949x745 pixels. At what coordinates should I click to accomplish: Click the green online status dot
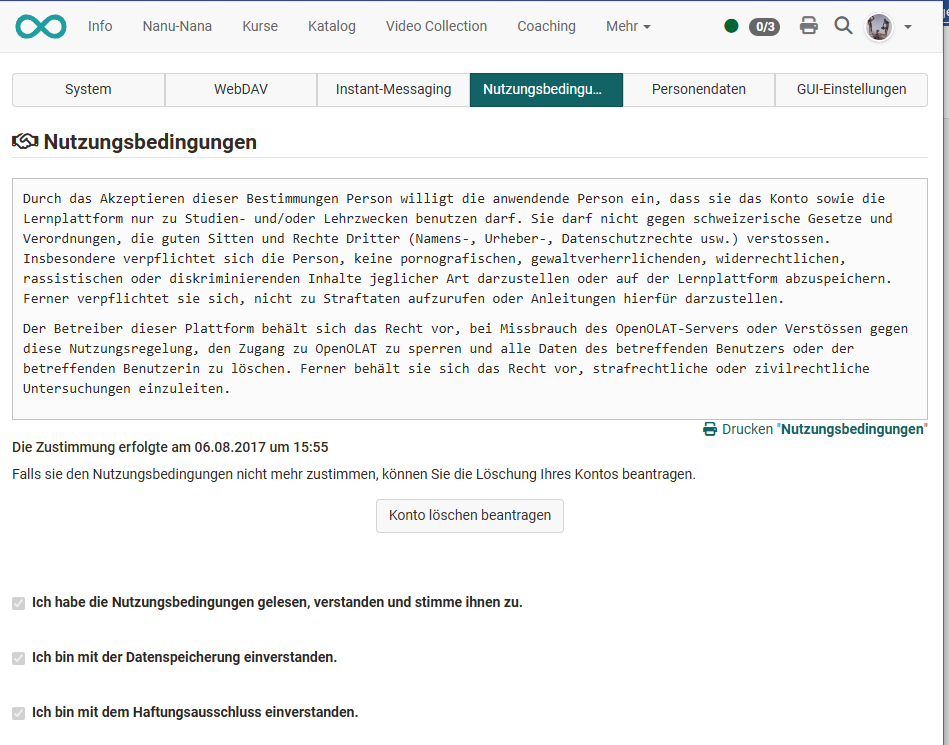[731, 26]
